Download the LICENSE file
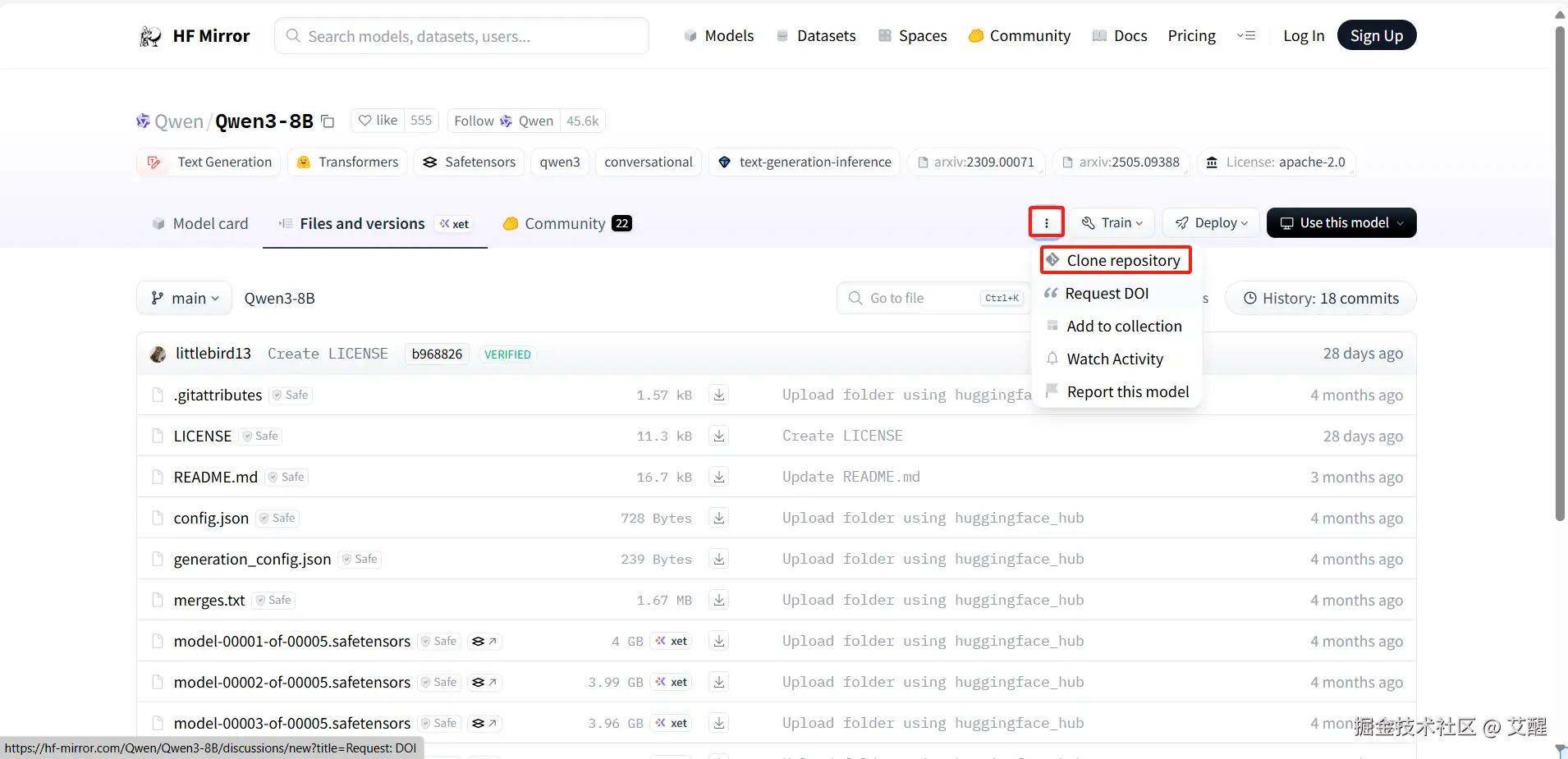 click(x=719, y=436)
